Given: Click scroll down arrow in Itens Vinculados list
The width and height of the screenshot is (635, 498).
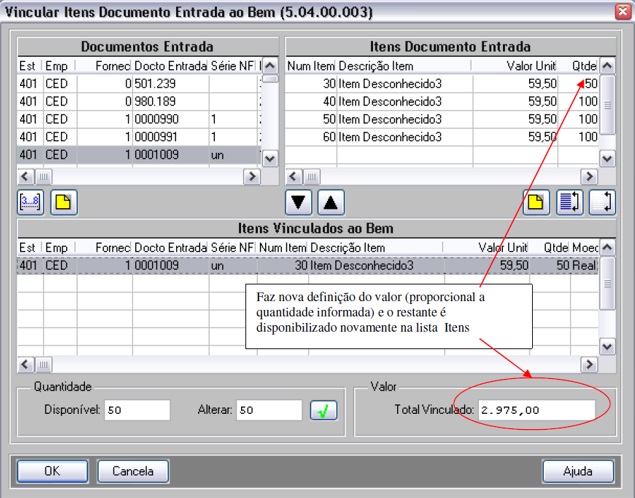Looking at the screenshot, I should click(607, 347).
